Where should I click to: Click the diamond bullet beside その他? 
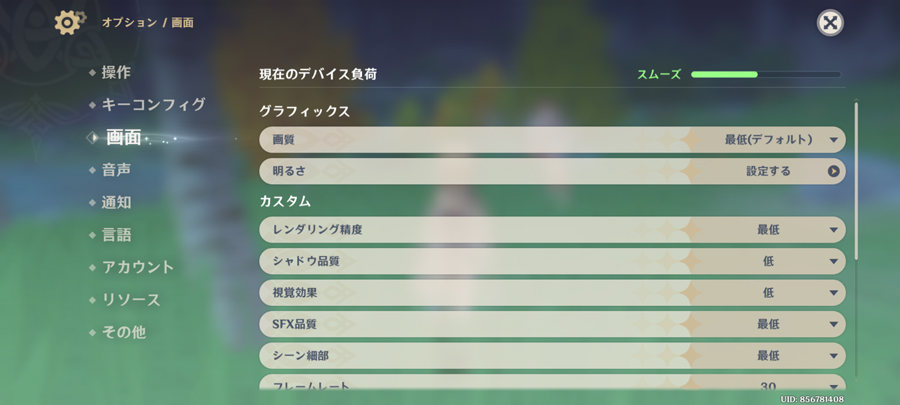point(92,333)
